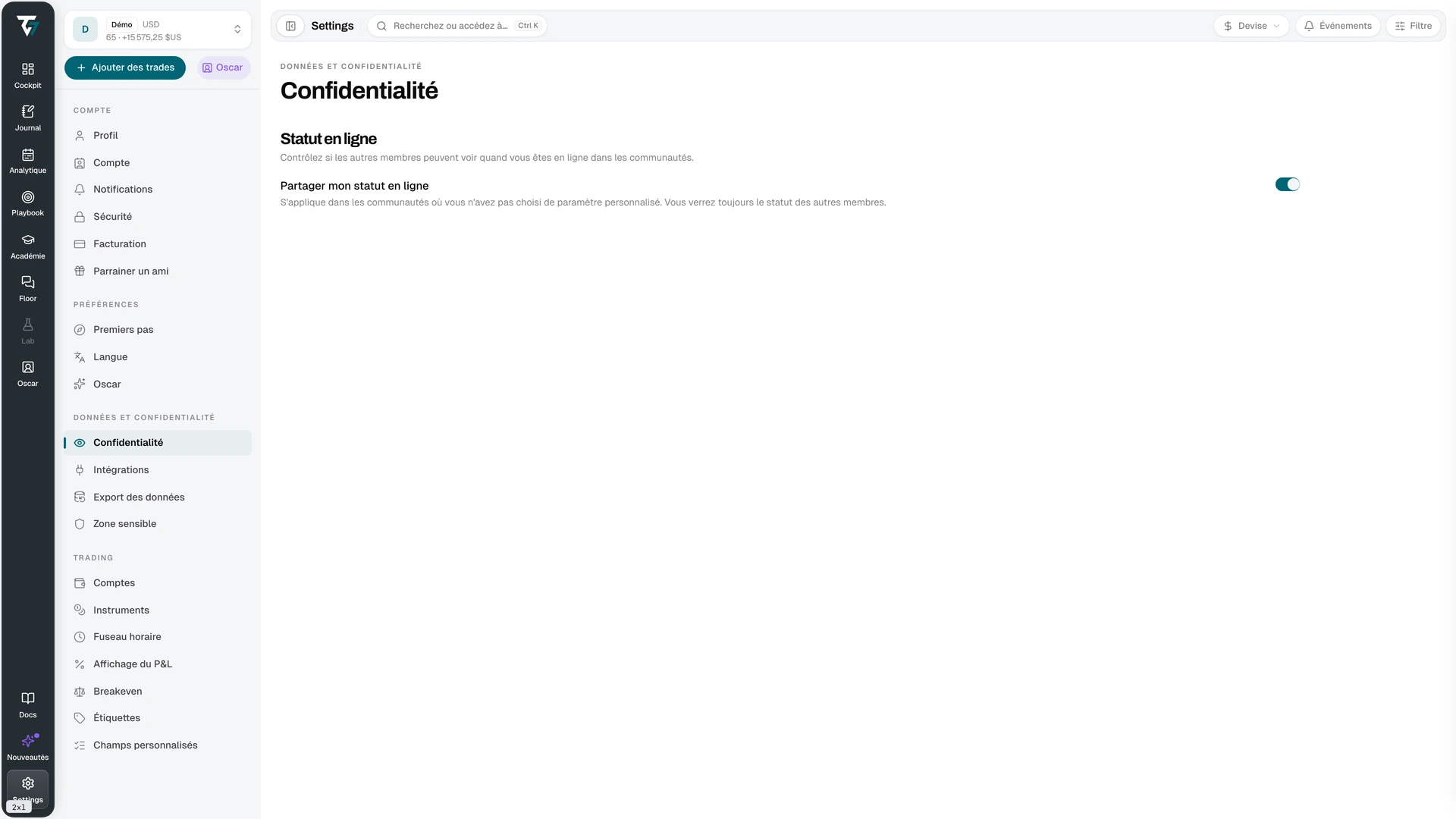
Task: Open the Floor chat icon
Action: click(x=28, y=282)
